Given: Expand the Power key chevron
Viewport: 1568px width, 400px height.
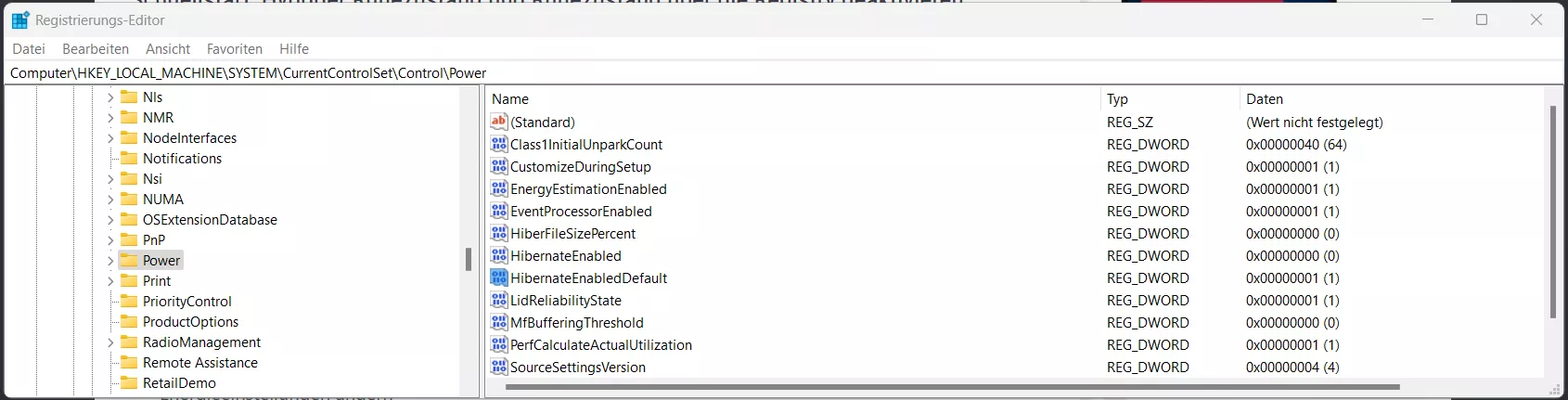Looking at the screenshot, I should (x=110, y=260).
